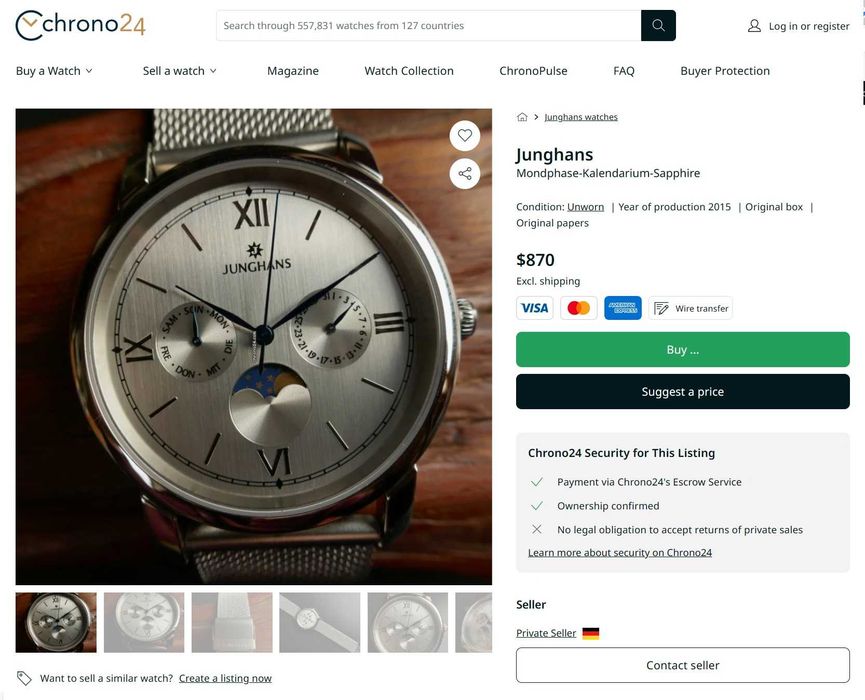Click the user account icon
Image resolution: width=865 pixels, height=700 pixels.
click(754, 26)
